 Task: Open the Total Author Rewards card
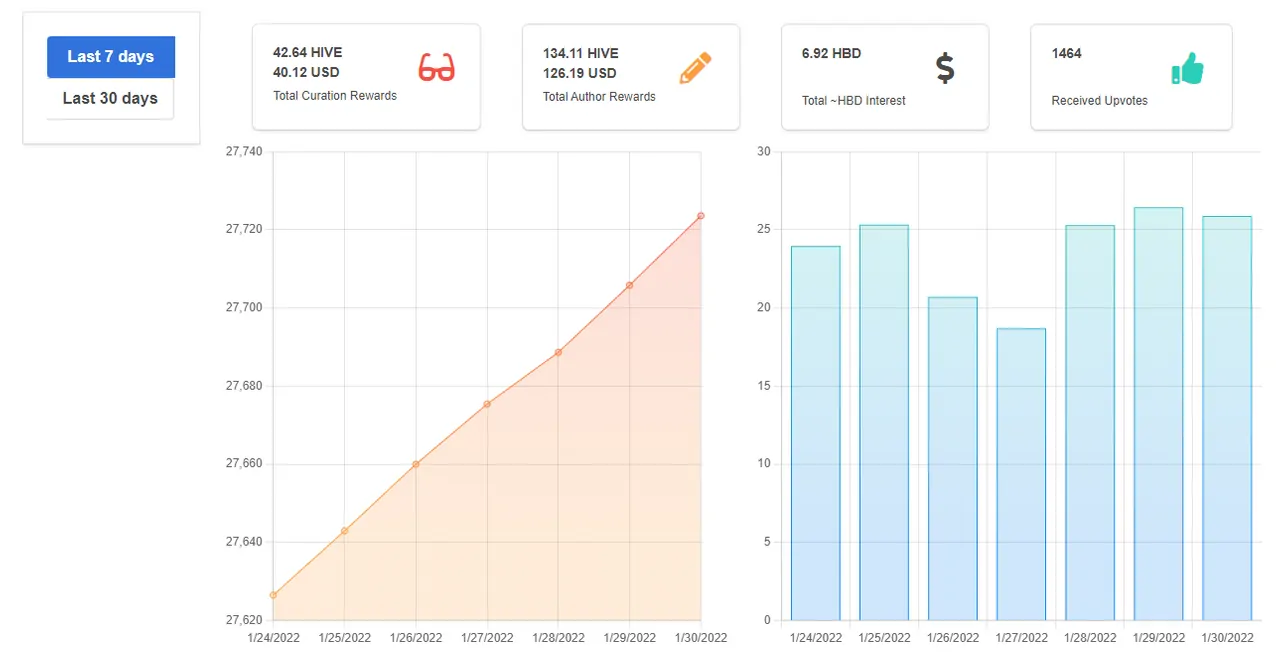point(631,77)
